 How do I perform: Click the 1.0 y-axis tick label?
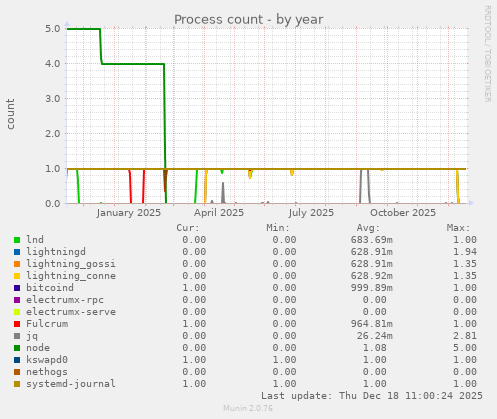click(53, 169)
